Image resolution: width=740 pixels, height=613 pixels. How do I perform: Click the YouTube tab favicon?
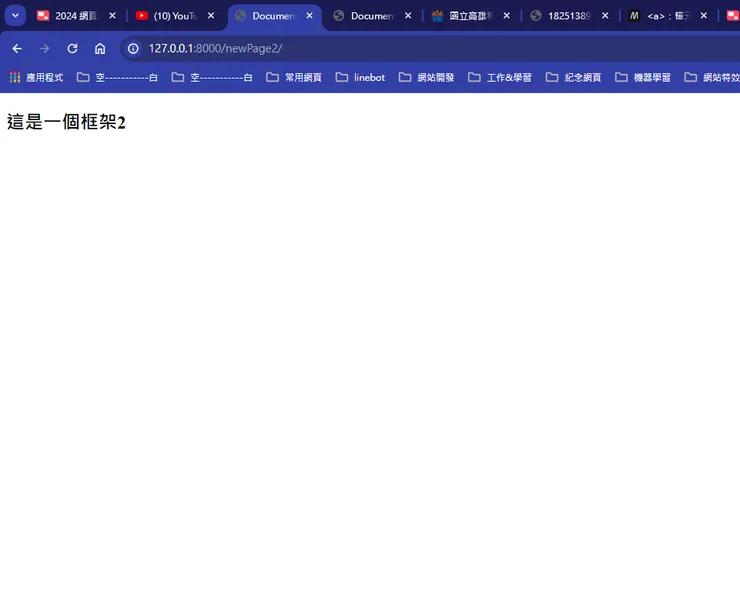pyautogui.click(x=142, y=16)
